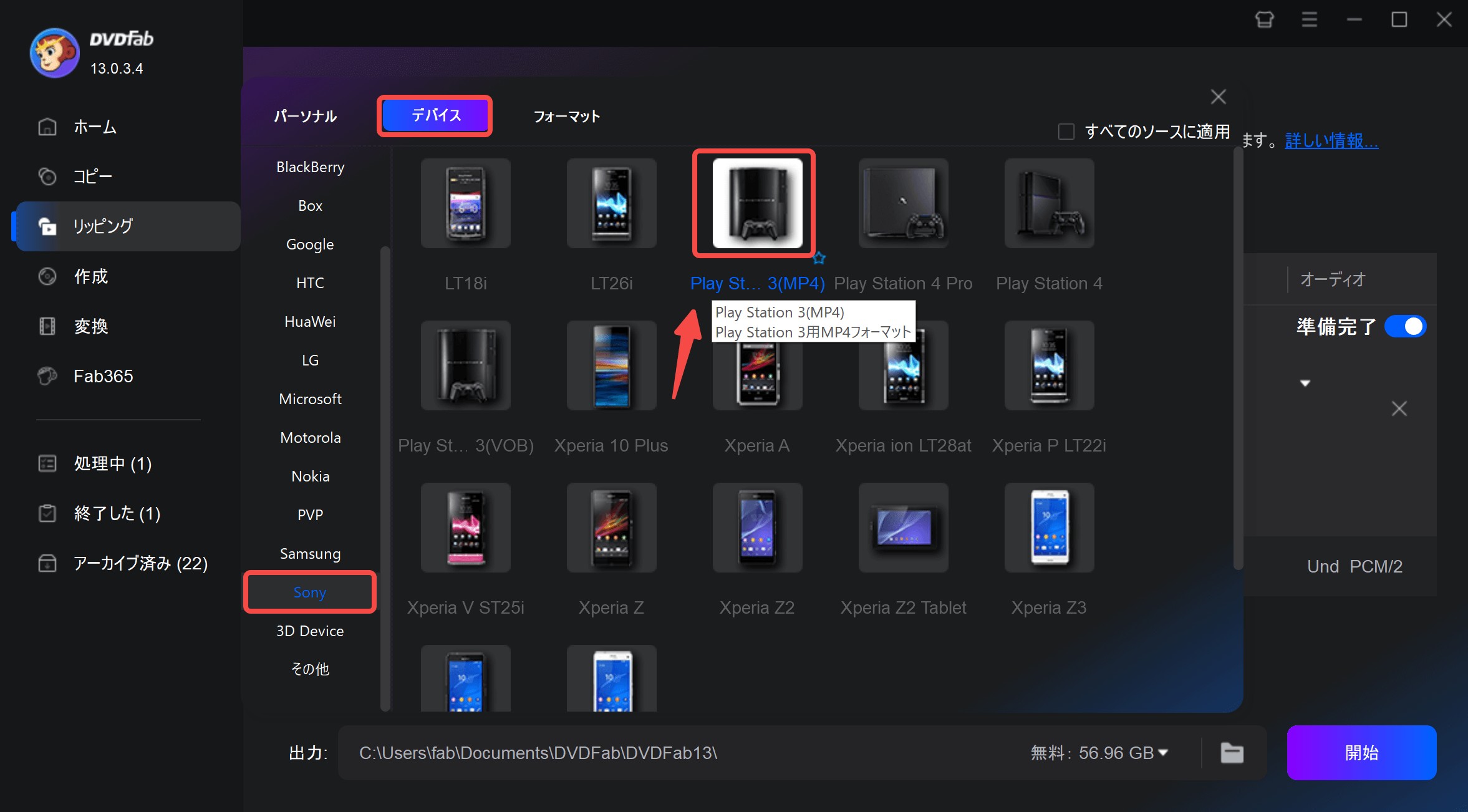Image resolution: width=1468 pixels, height=812 pixels.
Task: Click the オーディオ column header
Action: coord(1333,279)
